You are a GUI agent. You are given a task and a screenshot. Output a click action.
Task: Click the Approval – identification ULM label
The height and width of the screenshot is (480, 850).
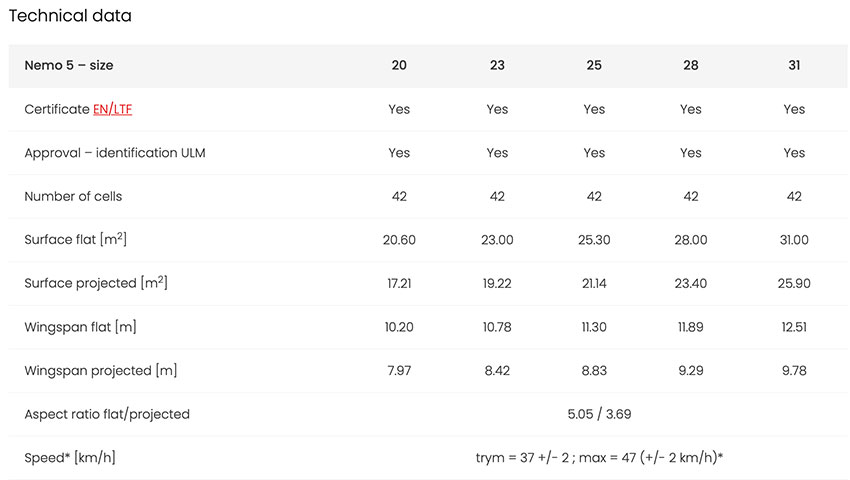115,153
